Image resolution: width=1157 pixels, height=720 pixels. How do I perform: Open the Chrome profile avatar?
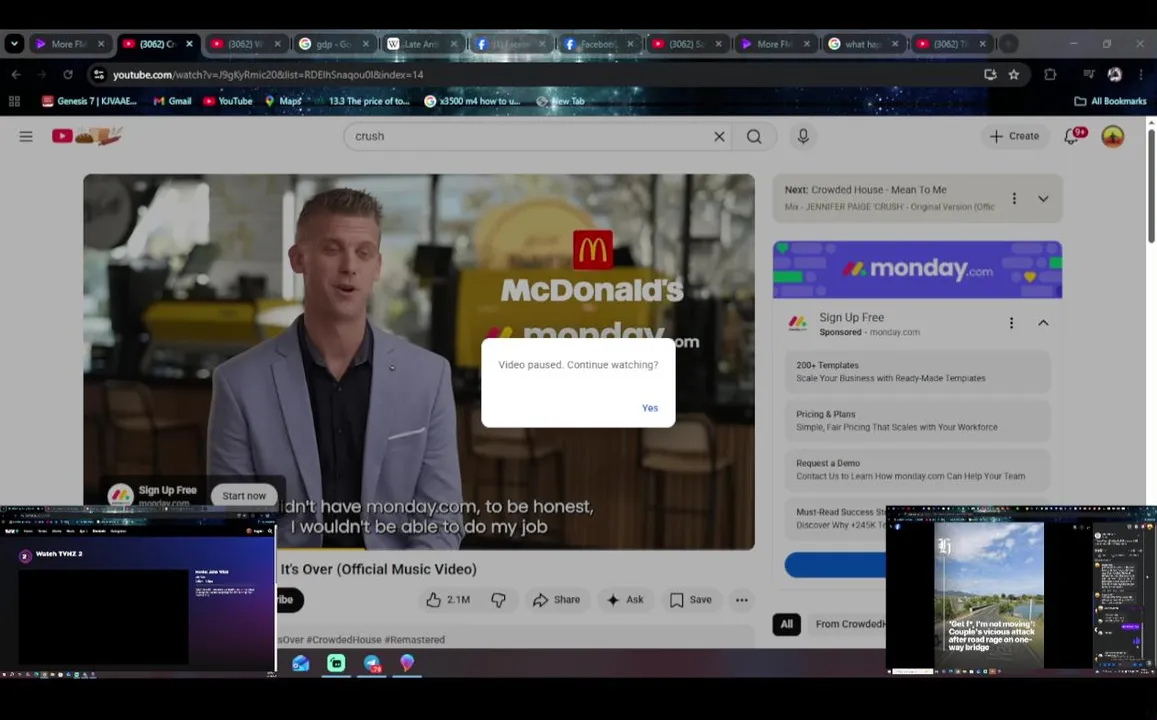[1114, 75]
